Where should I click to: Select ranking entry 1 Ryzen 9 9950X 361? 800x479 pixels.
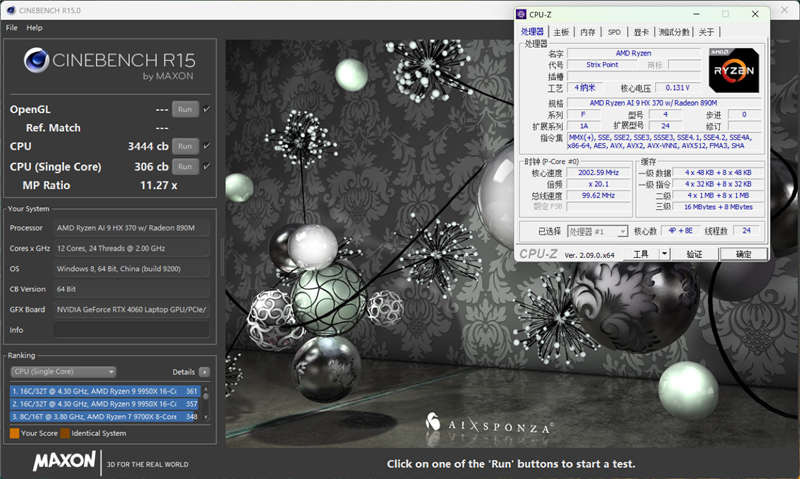coord(105,391)
